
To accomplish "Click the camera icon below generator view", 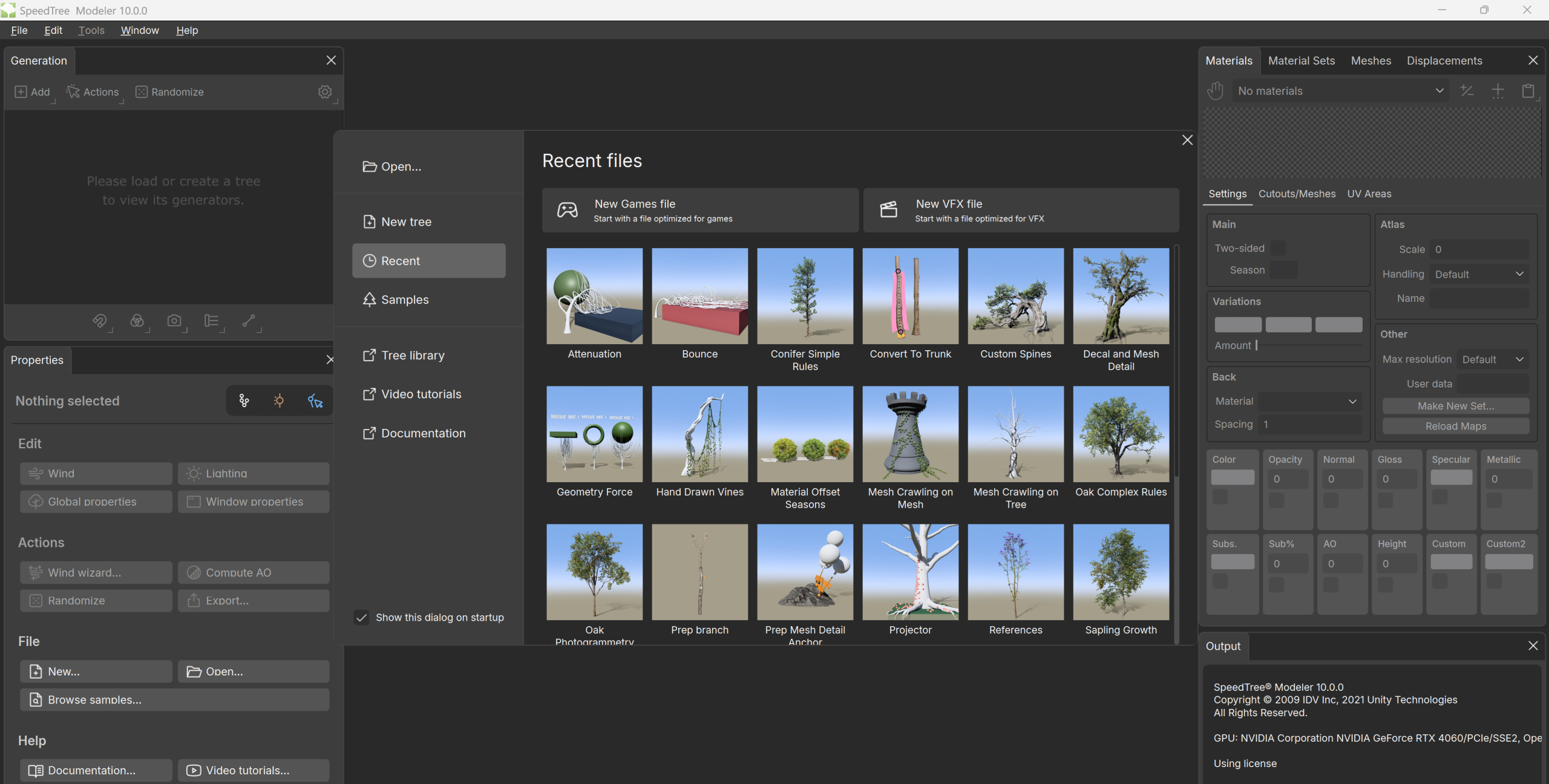I will [x=174, y=321].
